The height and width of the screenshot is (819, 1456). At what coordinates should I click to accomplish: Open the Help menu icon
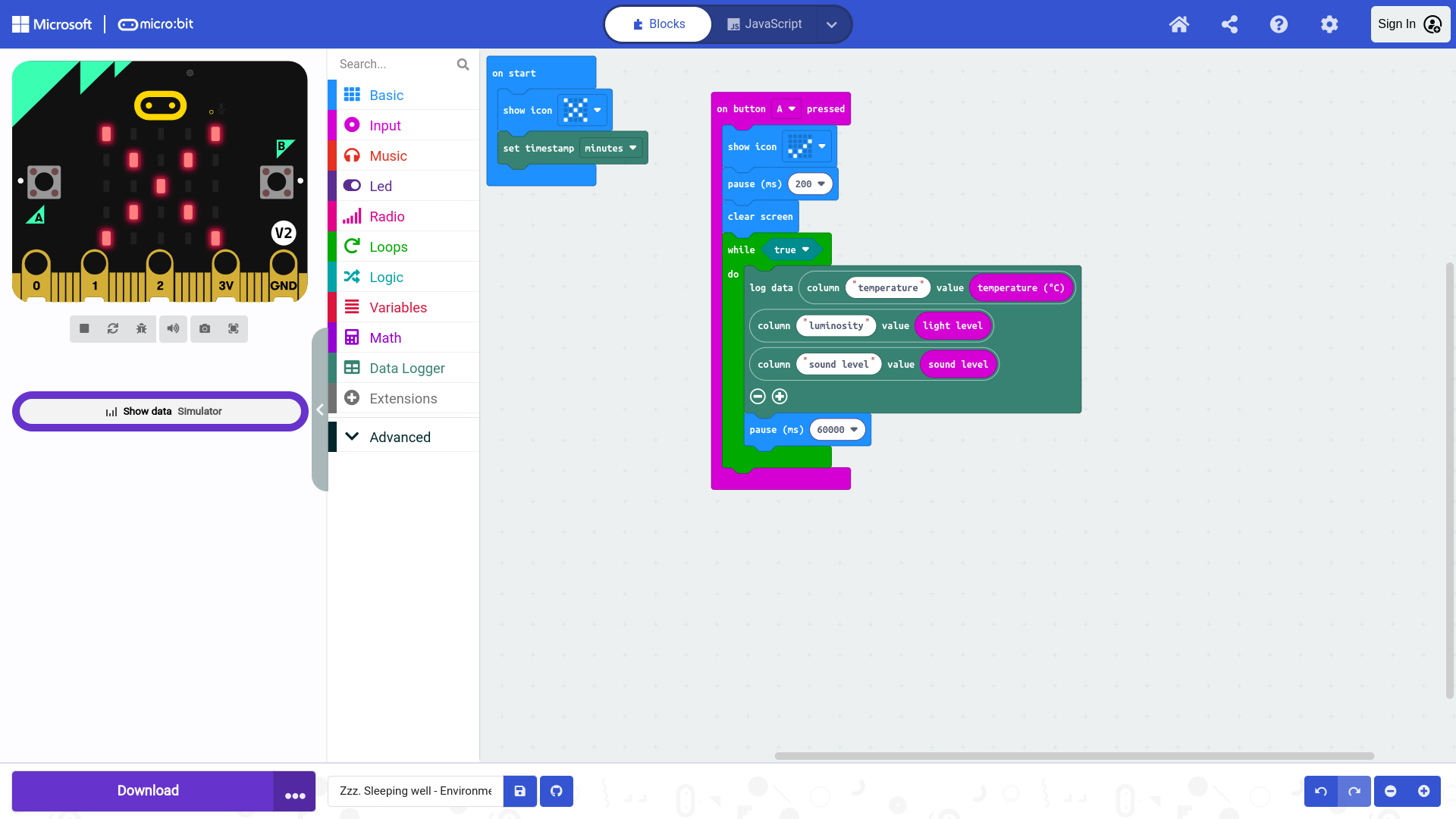click(1279, 24)
